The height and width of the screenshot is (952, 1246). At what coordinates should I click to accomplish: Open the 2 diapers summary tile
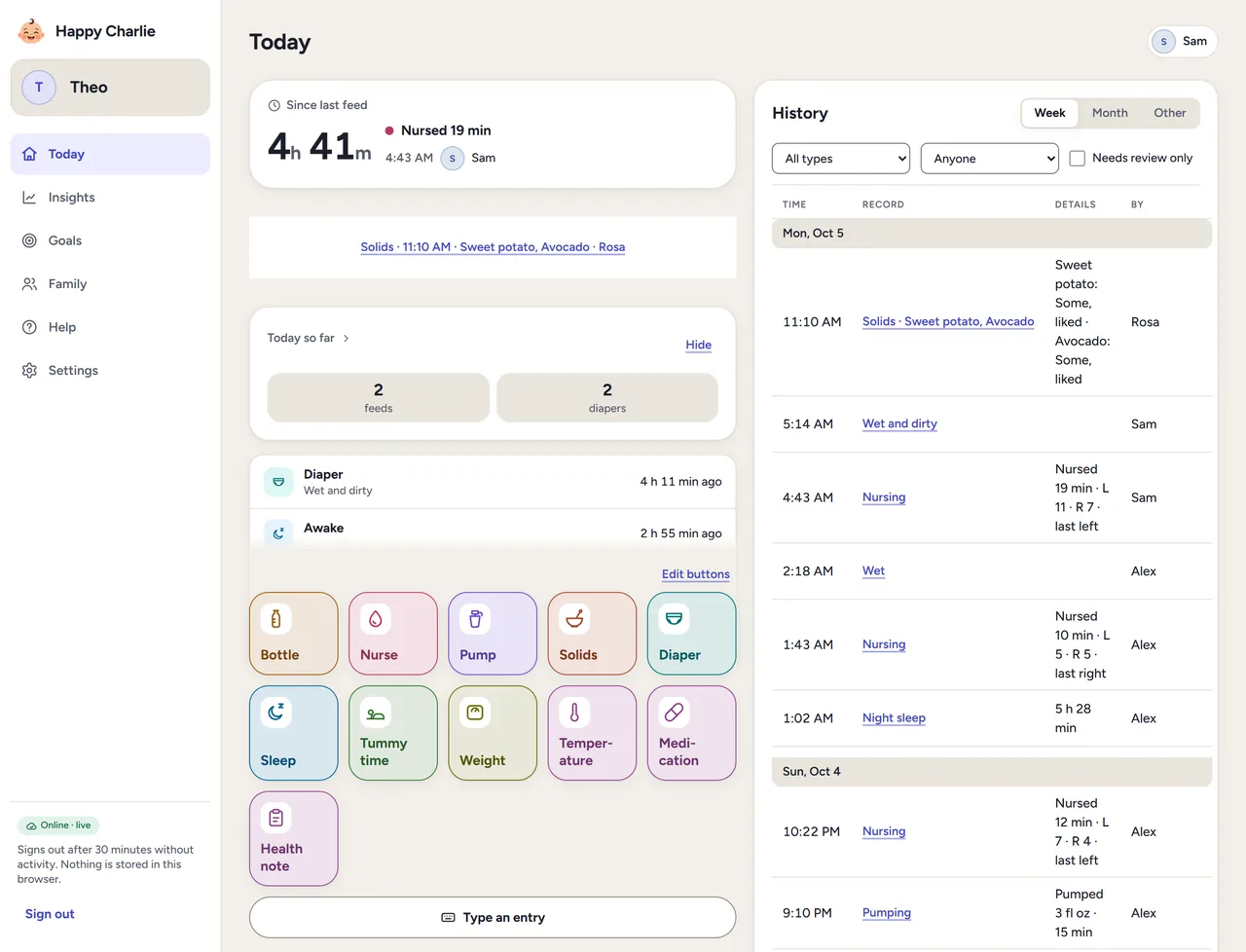pyautogui.click(x=607, y=397)
